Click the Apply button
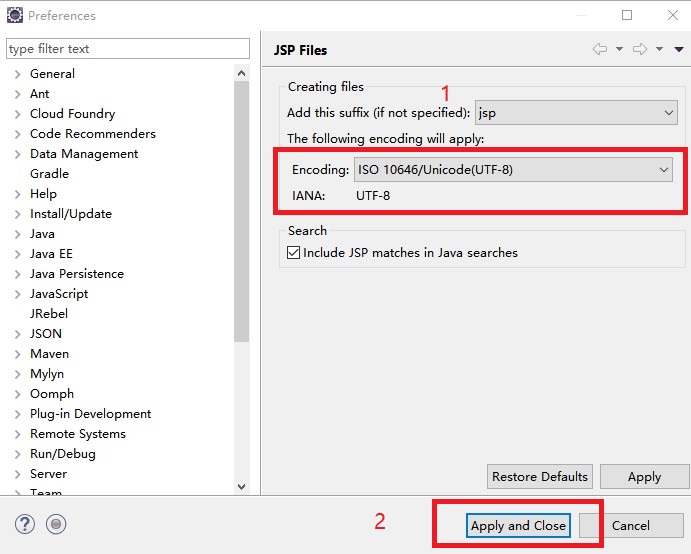Screen dimensions: 691x554 (645, 476)
